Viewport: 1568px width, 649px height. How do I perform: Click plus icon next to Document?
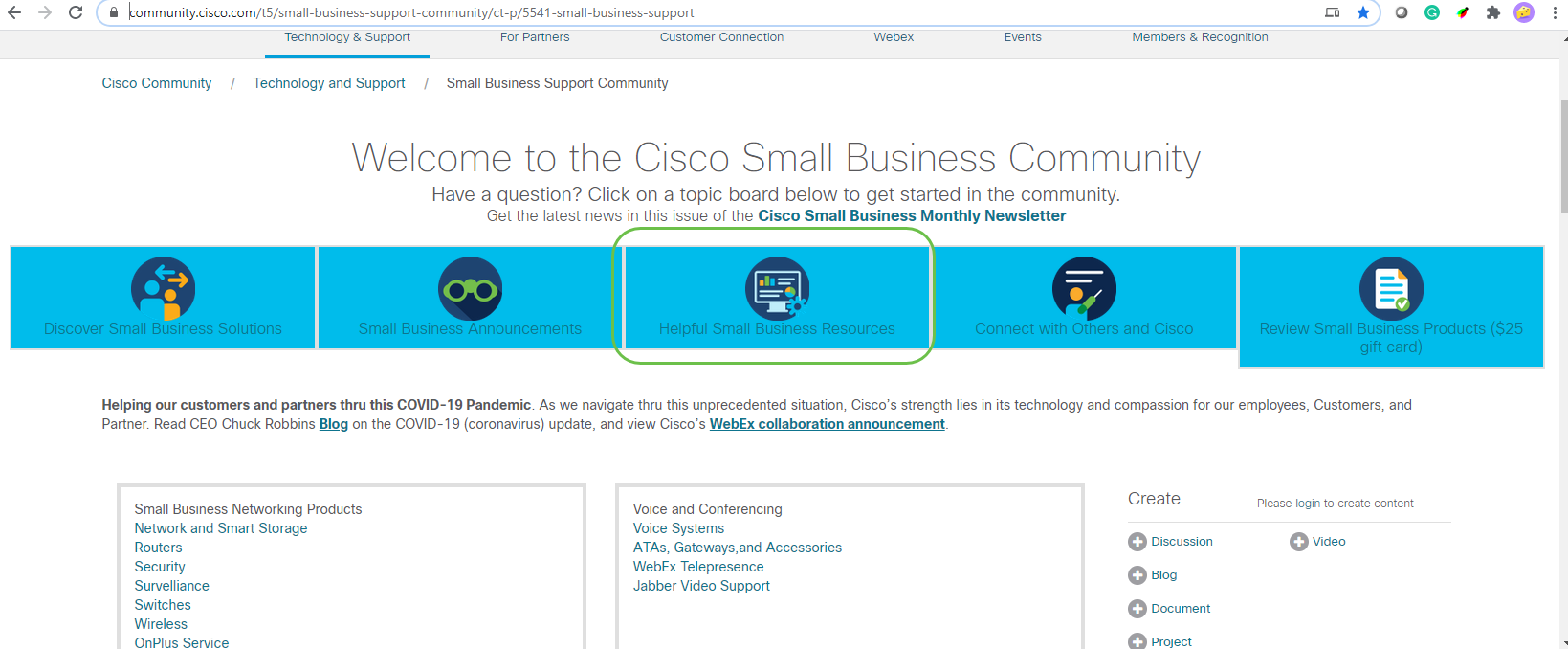(1137, 609)
